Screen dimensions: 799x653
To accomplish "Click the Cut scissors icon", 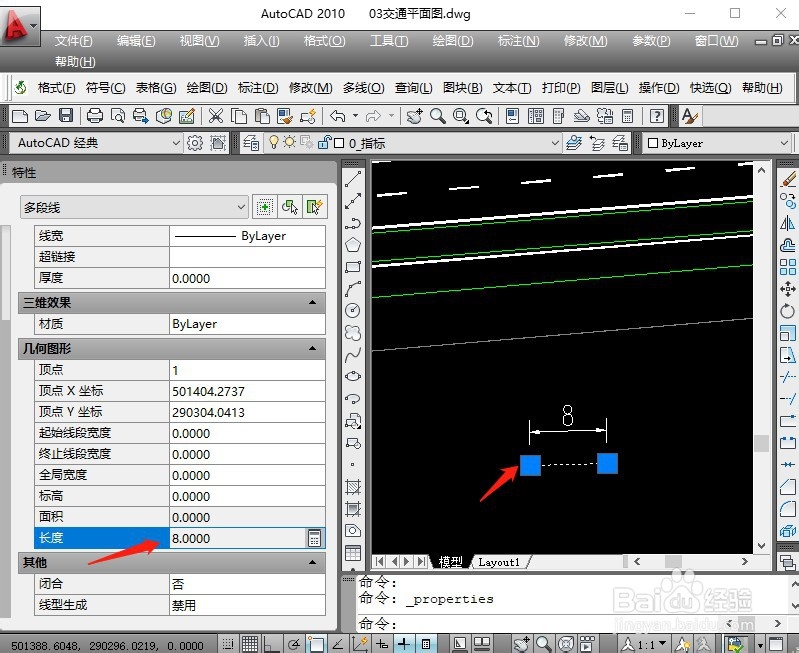I will (216, 116).
